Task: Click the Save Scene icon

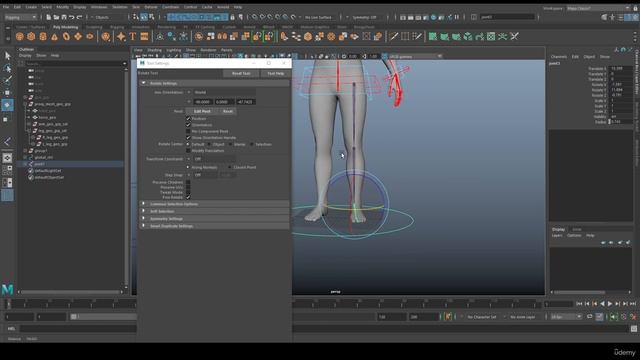Action: pos(64,17)
